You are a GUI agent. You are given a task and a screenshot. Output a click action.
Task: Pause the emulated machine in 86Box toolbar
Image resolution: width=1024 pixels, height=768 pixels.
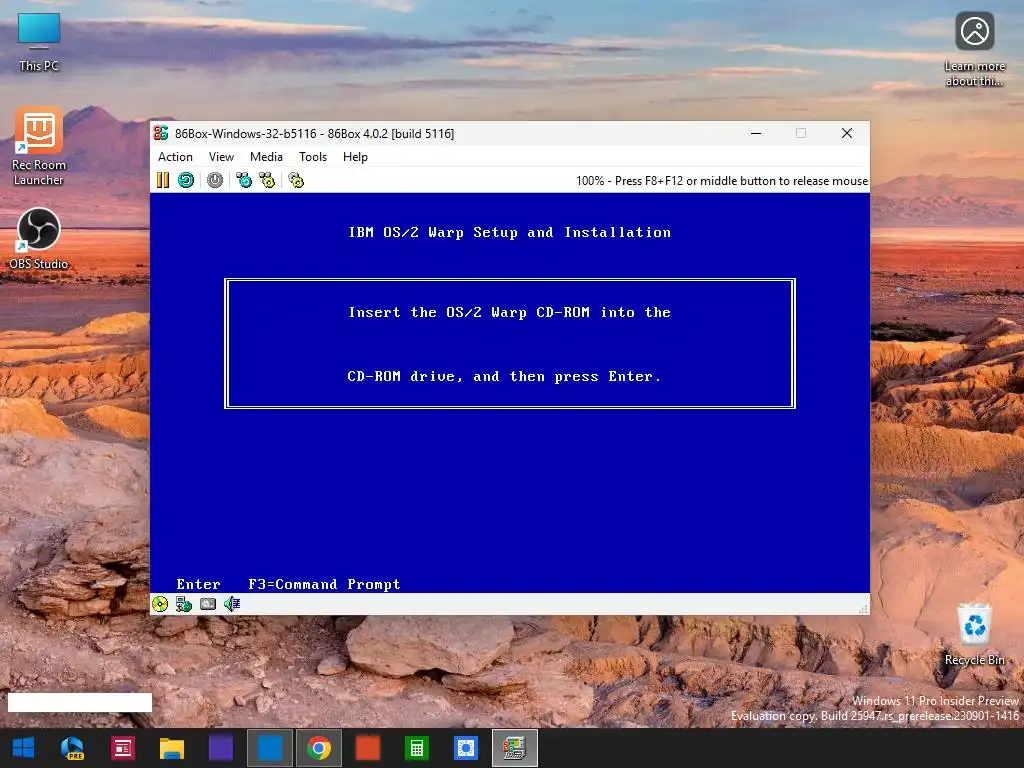pyautogui.click(x=163, y=180)
